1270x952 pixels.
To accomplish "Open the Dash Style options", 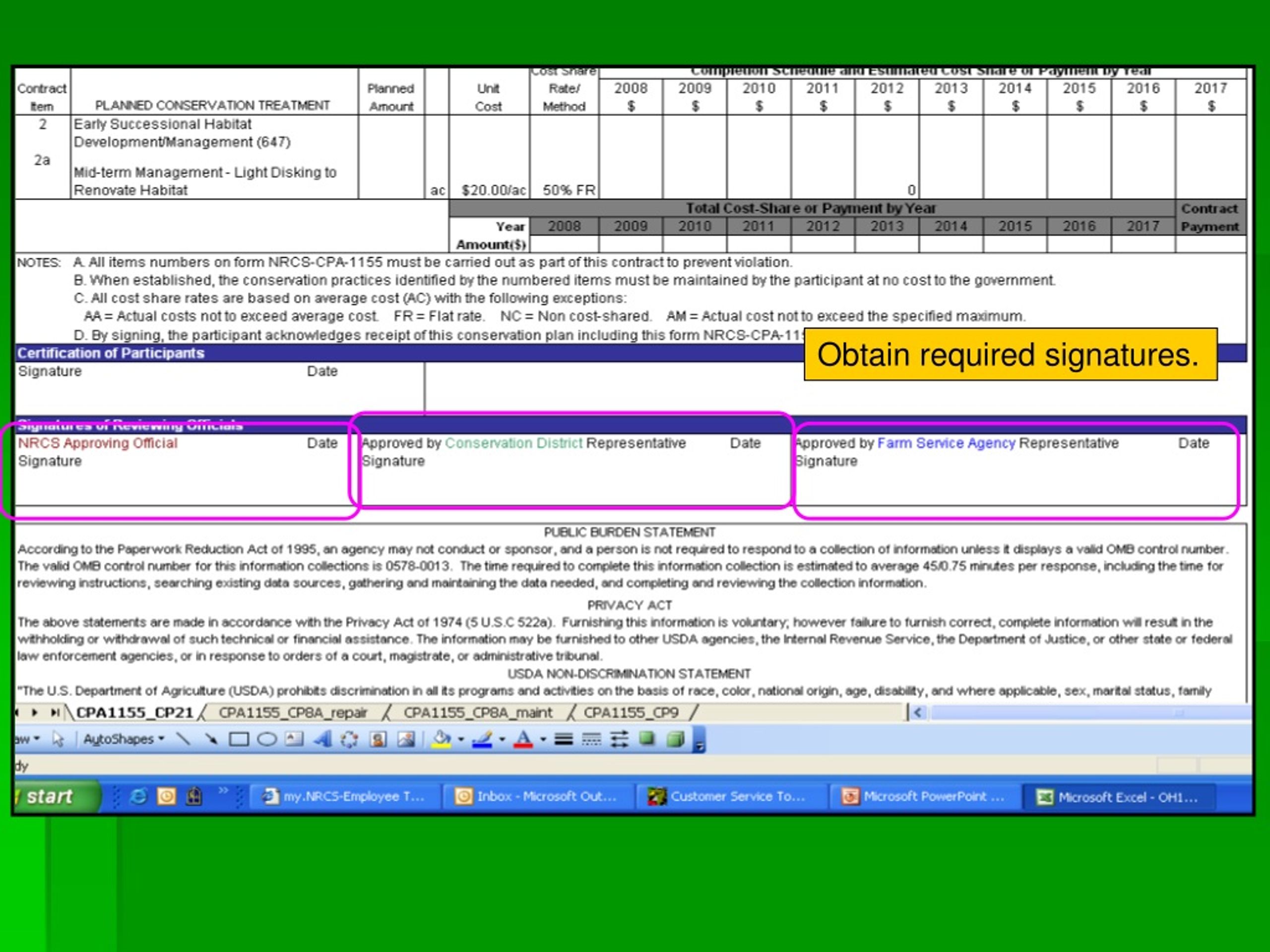I will click(x=591, y=739).
